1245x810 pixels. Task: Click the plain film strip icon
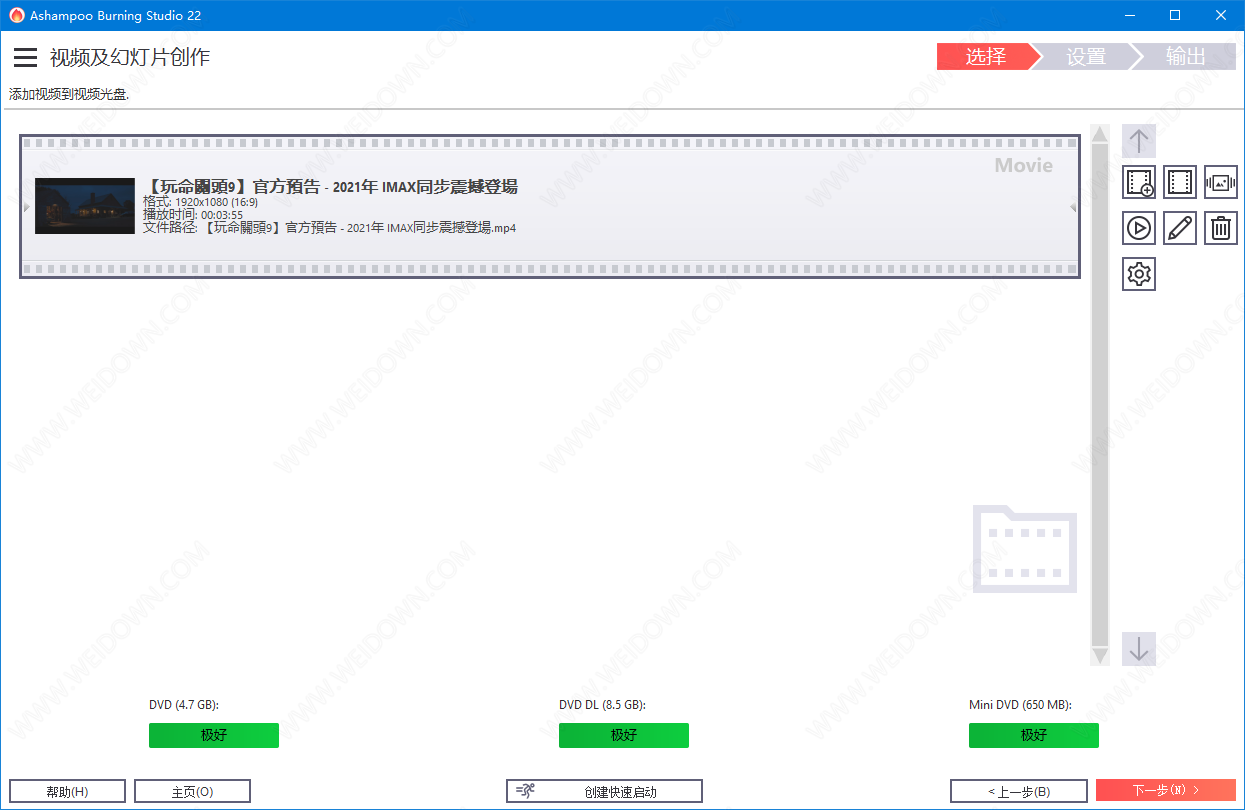[1180, 182]
